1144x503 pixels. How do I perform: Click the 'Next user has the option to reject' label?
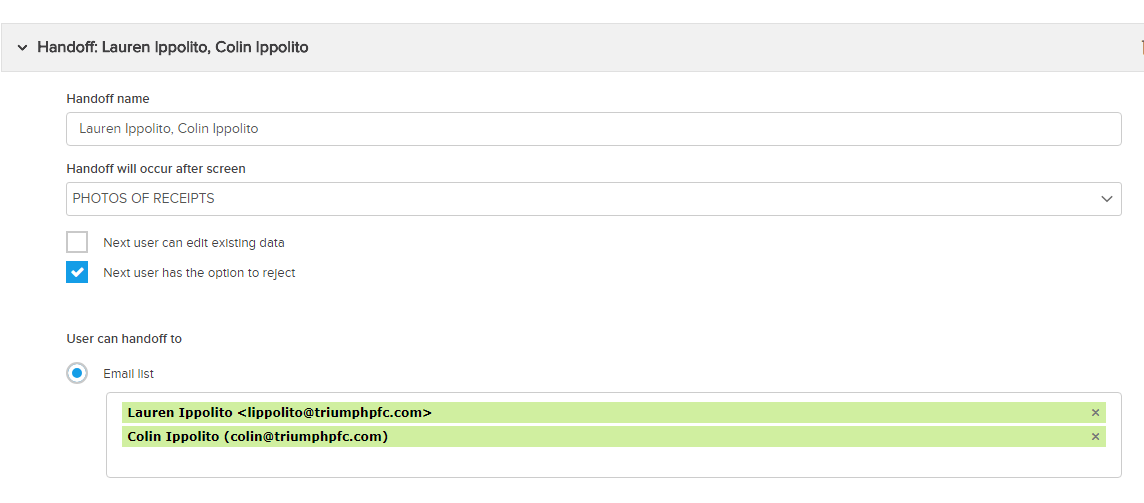(x=199, y=273)
